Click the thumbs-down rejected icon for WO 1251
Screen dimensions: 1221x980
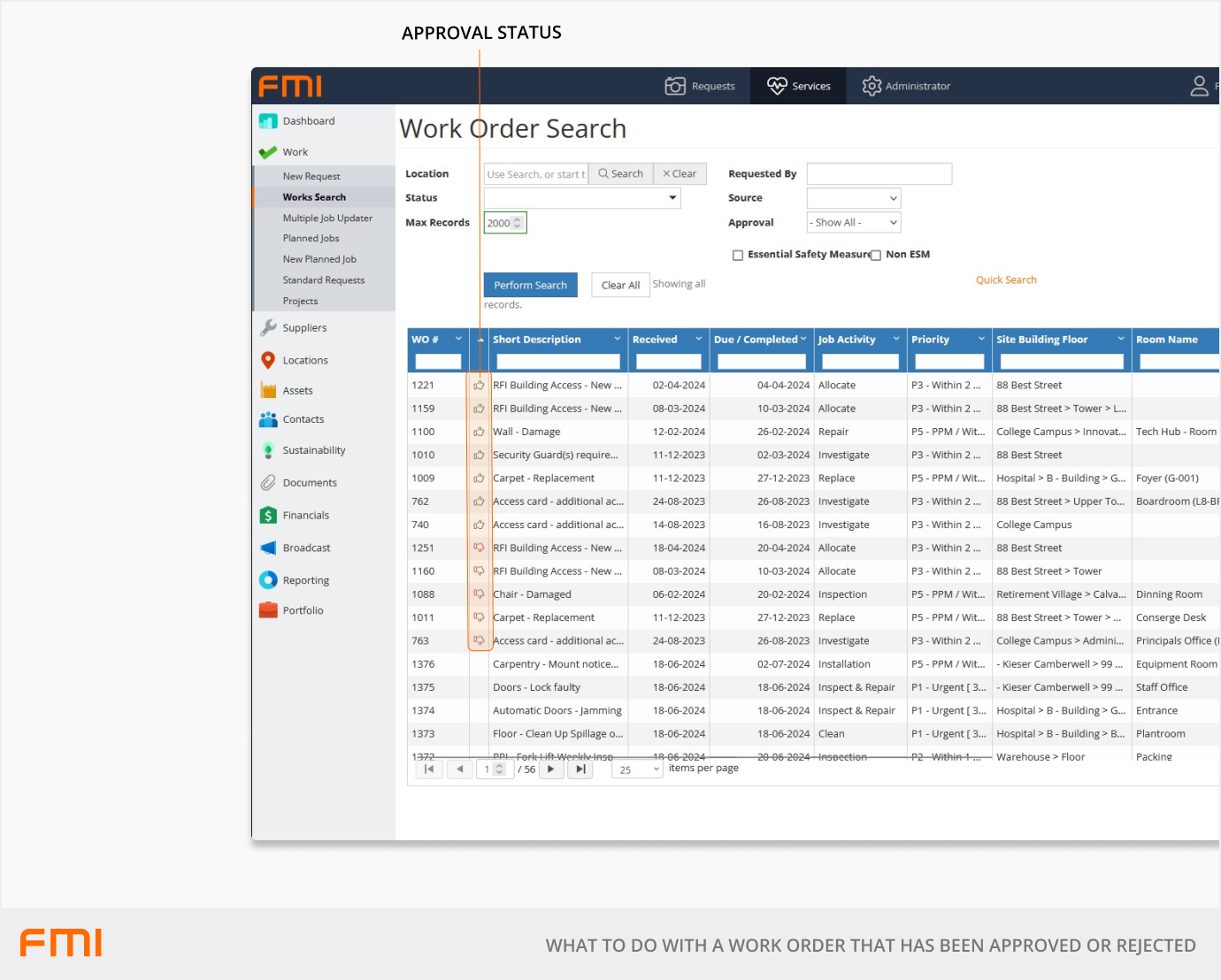coord(479,547)
